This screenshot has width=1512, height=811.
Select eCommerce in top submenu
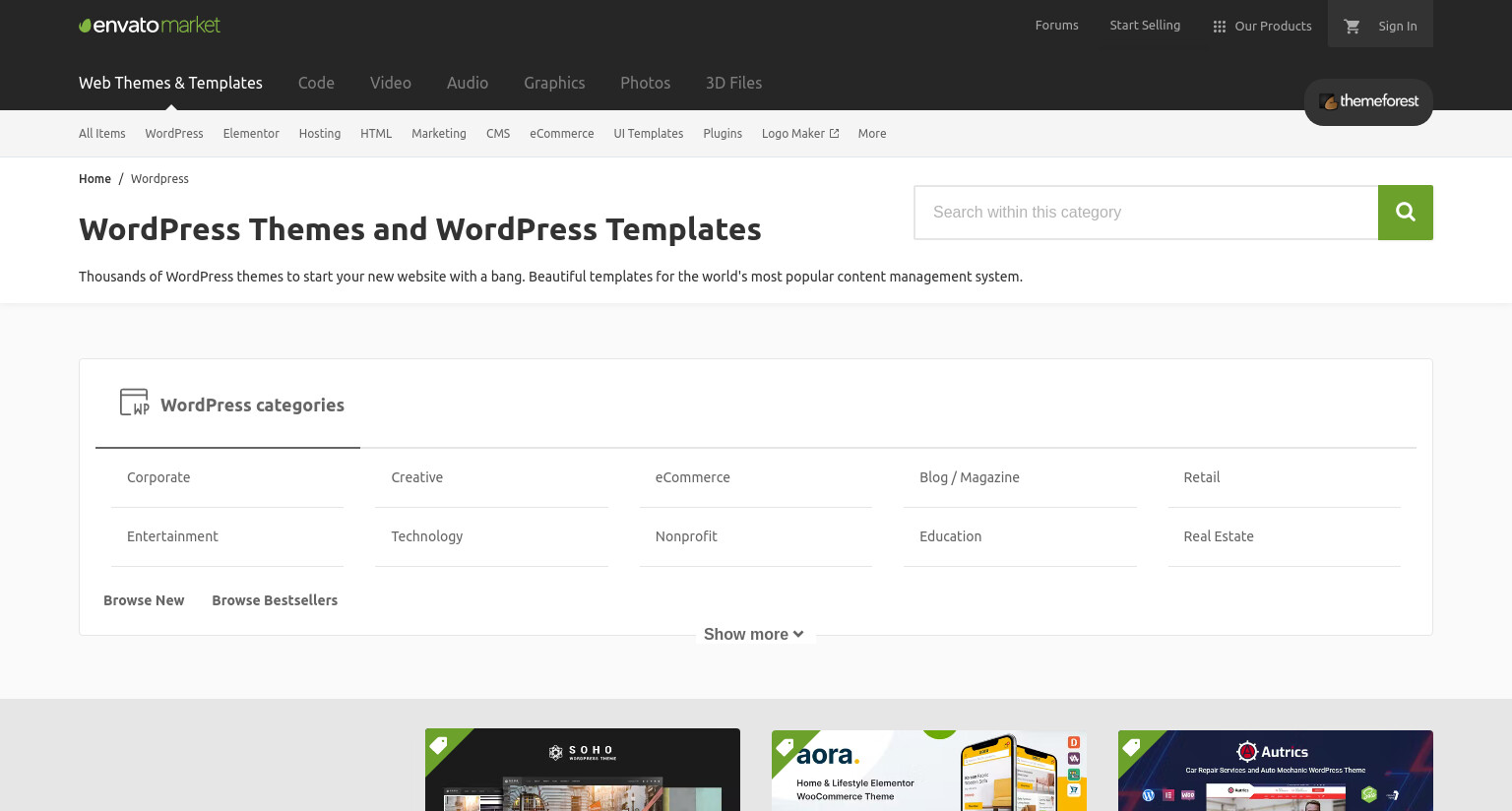click(x=562, y=134)
